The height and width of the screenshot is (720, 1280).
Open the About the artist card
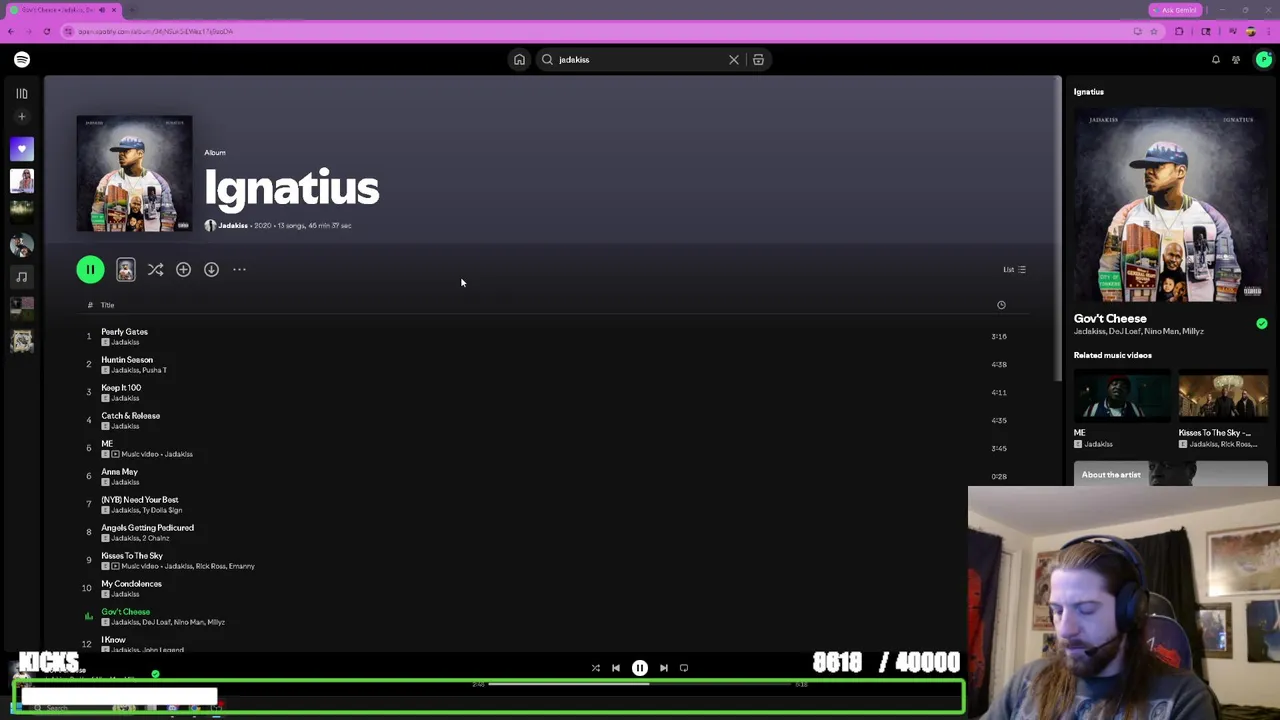point(1171,475)
